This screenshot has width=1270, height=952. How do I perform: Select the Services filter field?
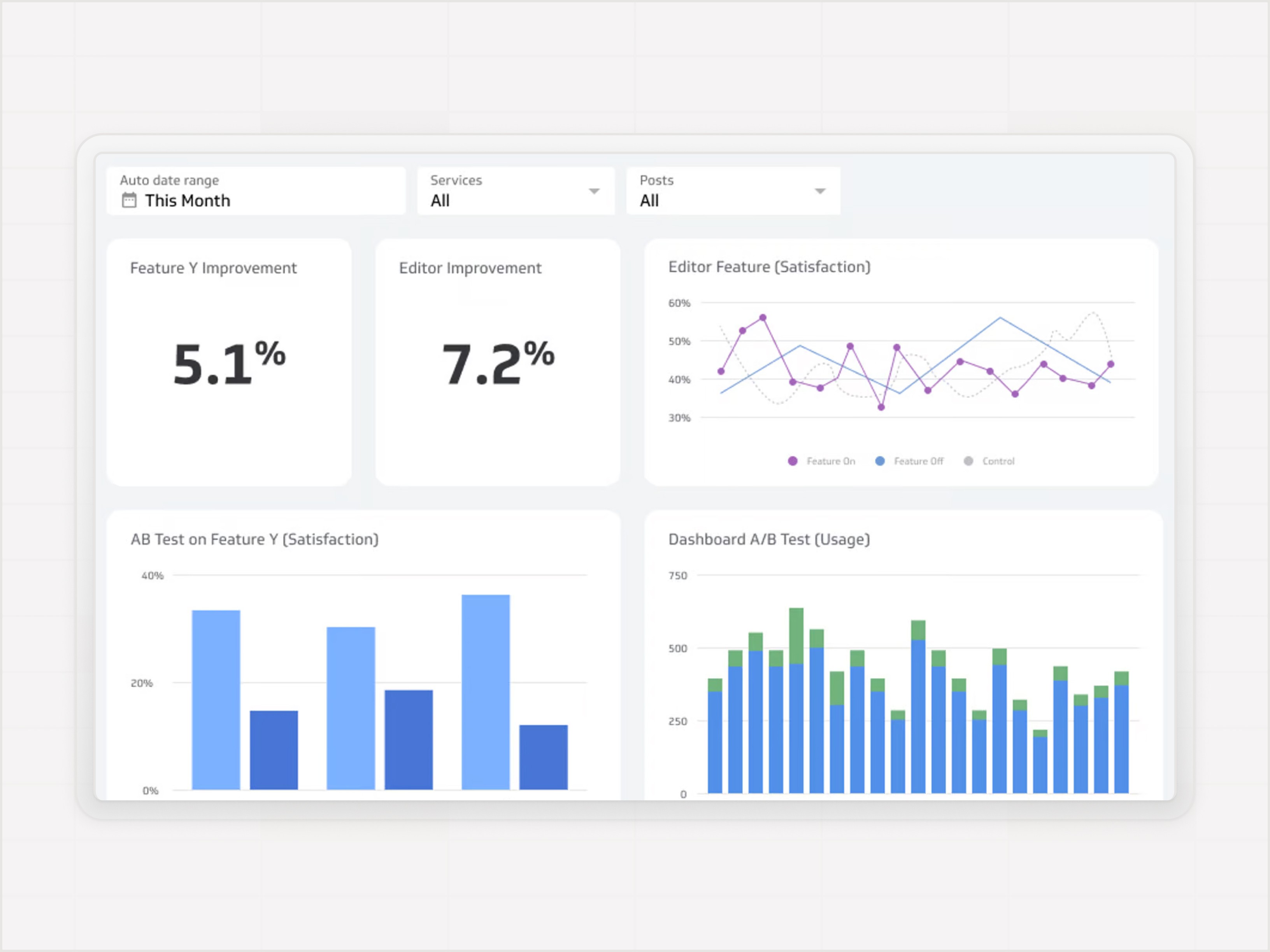(516, 191)
